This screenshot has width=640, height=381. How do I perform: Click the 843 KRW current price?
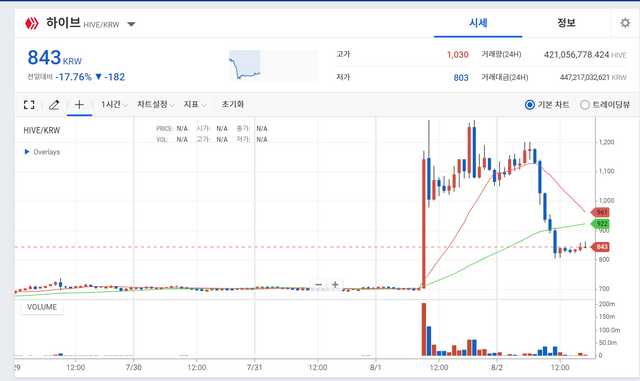(54, 58)
